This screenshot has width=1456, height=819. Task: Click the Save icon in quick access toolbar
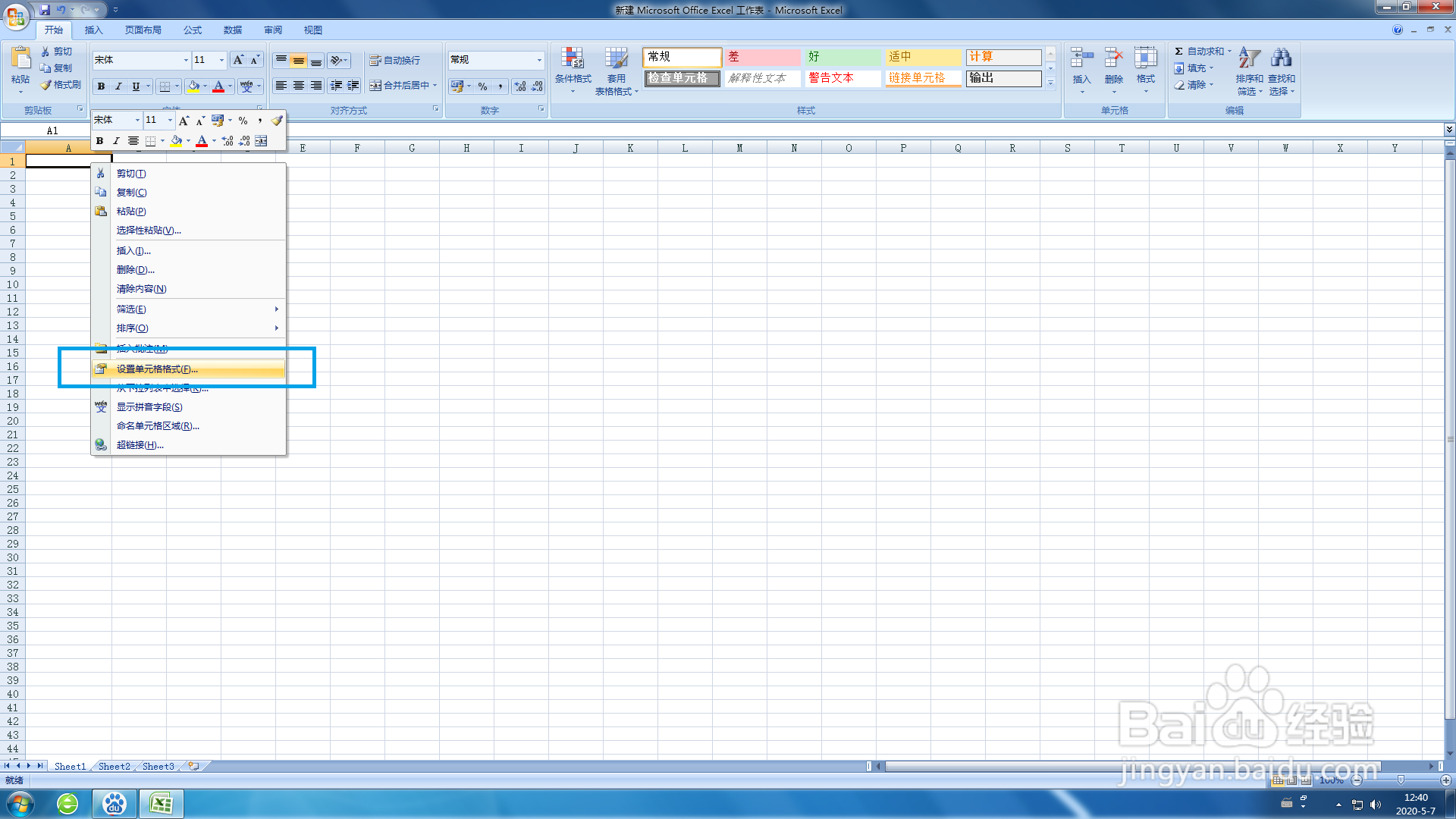(x=45, y=10)
